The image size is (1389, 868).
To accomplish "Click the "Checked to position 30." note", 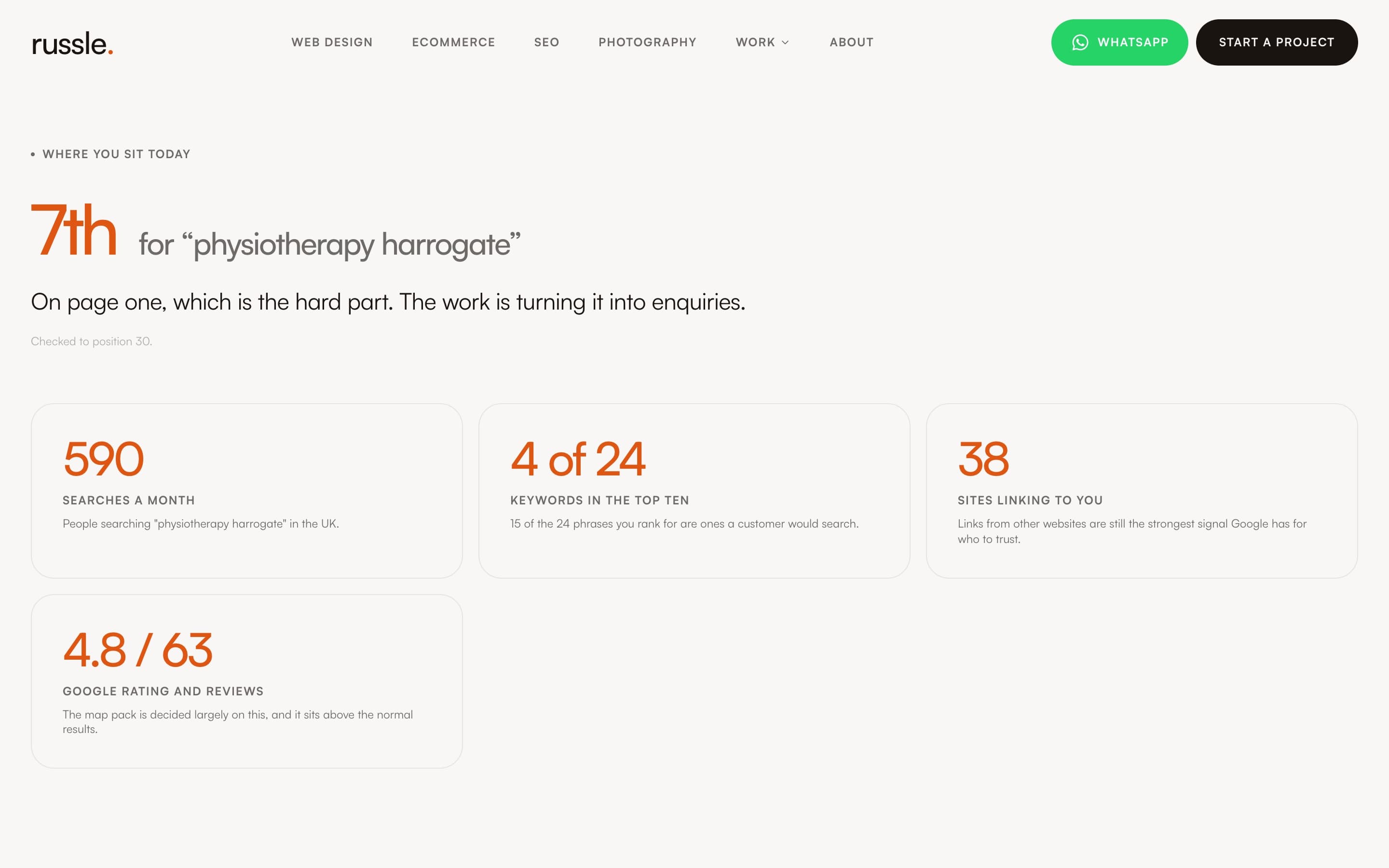I will [91, 341].
